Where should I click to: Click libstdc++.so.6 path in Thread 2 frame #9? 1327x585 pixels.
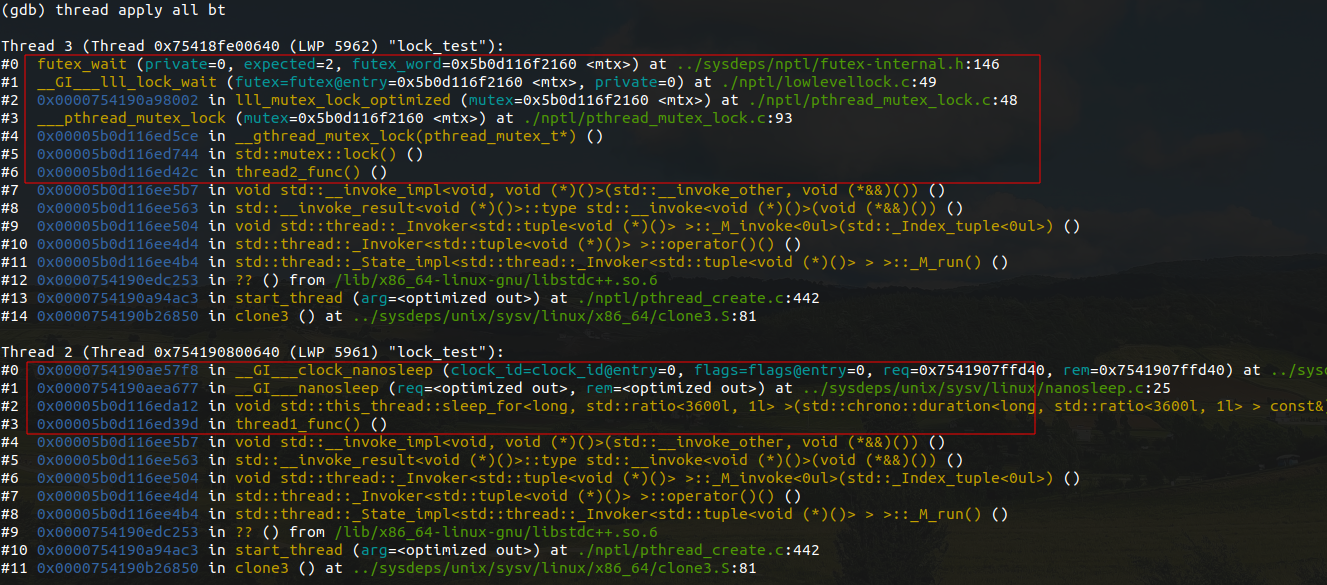tap(496, 532)
